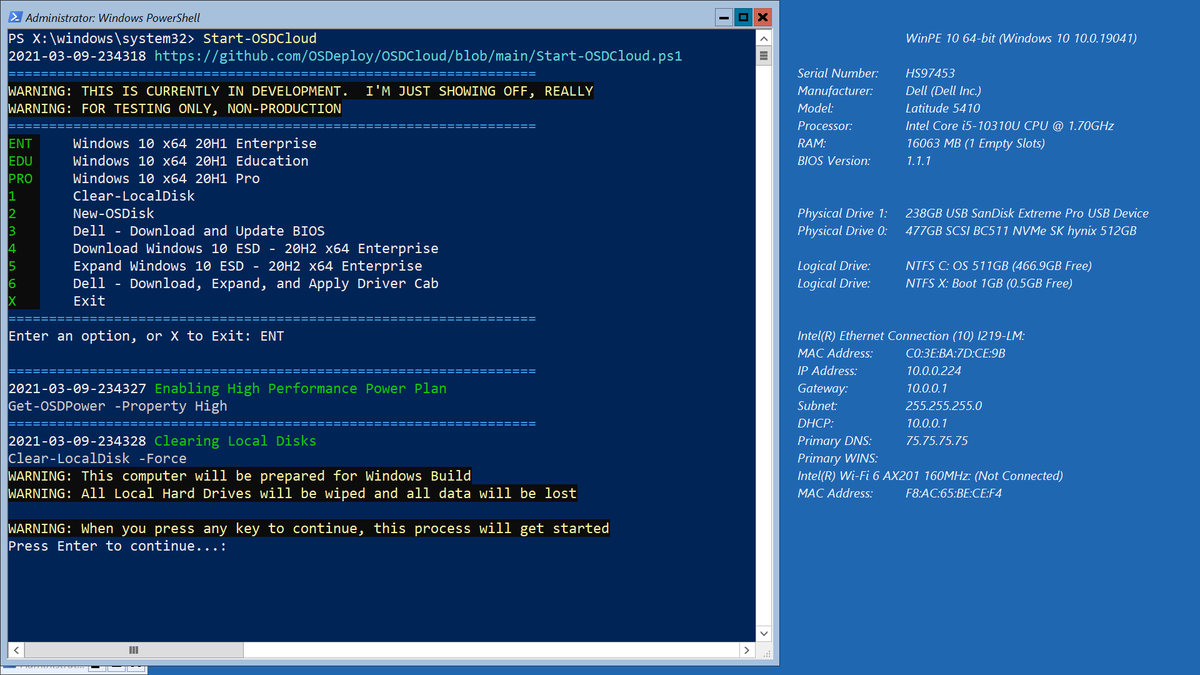Click the green 'Clearing Local Disks' text
Screen dimensions: 1200x675
click(x=235, y=441)
